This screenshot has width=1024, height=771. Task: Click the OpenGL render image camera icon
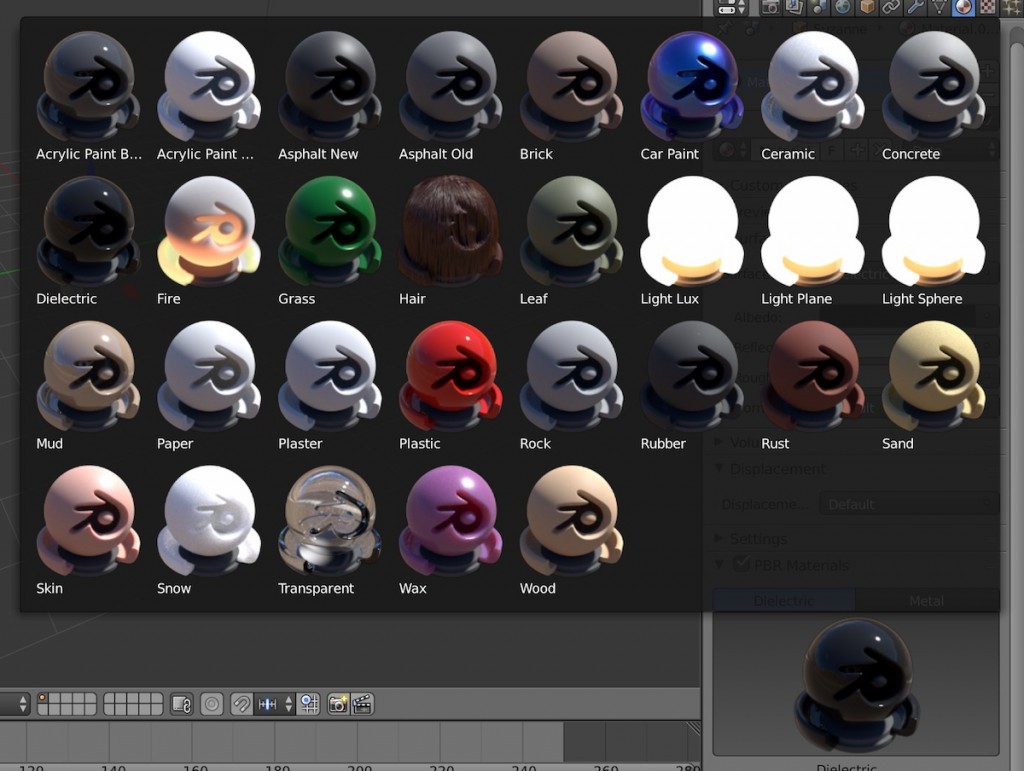338,704
